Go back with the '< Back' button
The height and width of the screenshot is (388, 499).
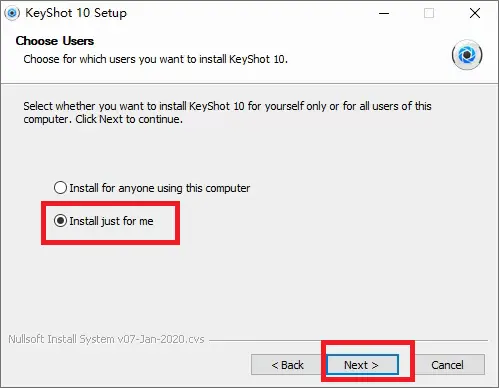[x=287, y=365]
